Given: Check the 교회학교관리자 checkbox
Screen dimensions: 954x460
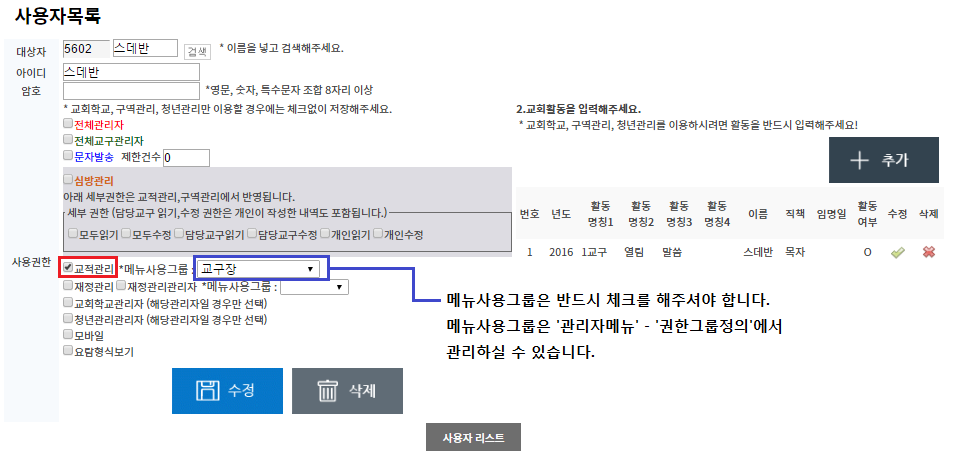Looking at the screenshot, I should click(68, 301).
